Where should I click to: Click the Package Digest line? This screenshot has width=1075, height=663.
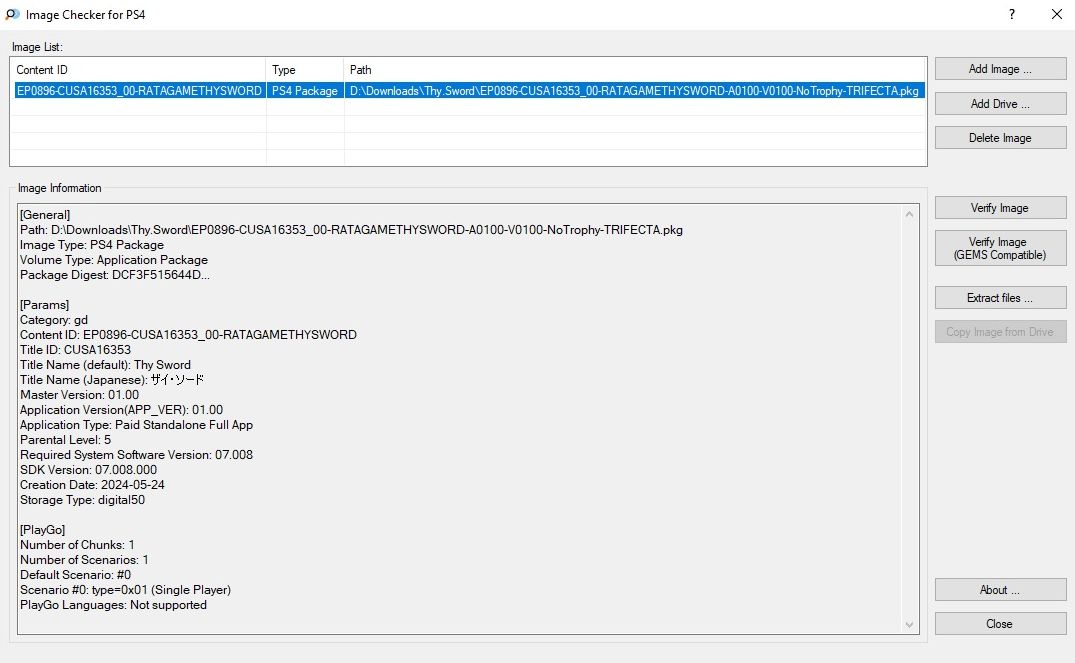click(114, 275)
